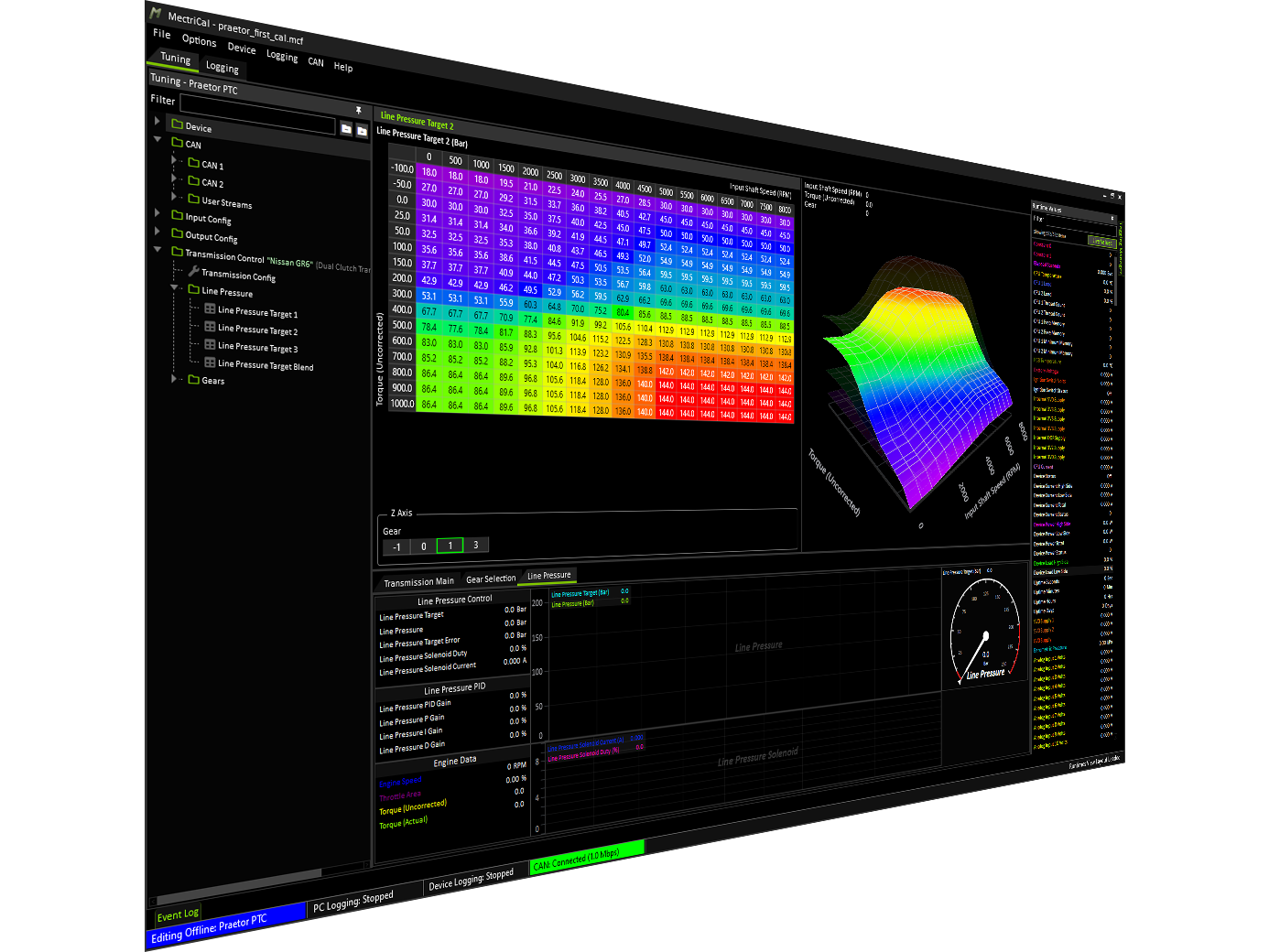Click the MectriCal logo in the title bar
This screenshot has height=952, width=1269.
click(156, 14)
